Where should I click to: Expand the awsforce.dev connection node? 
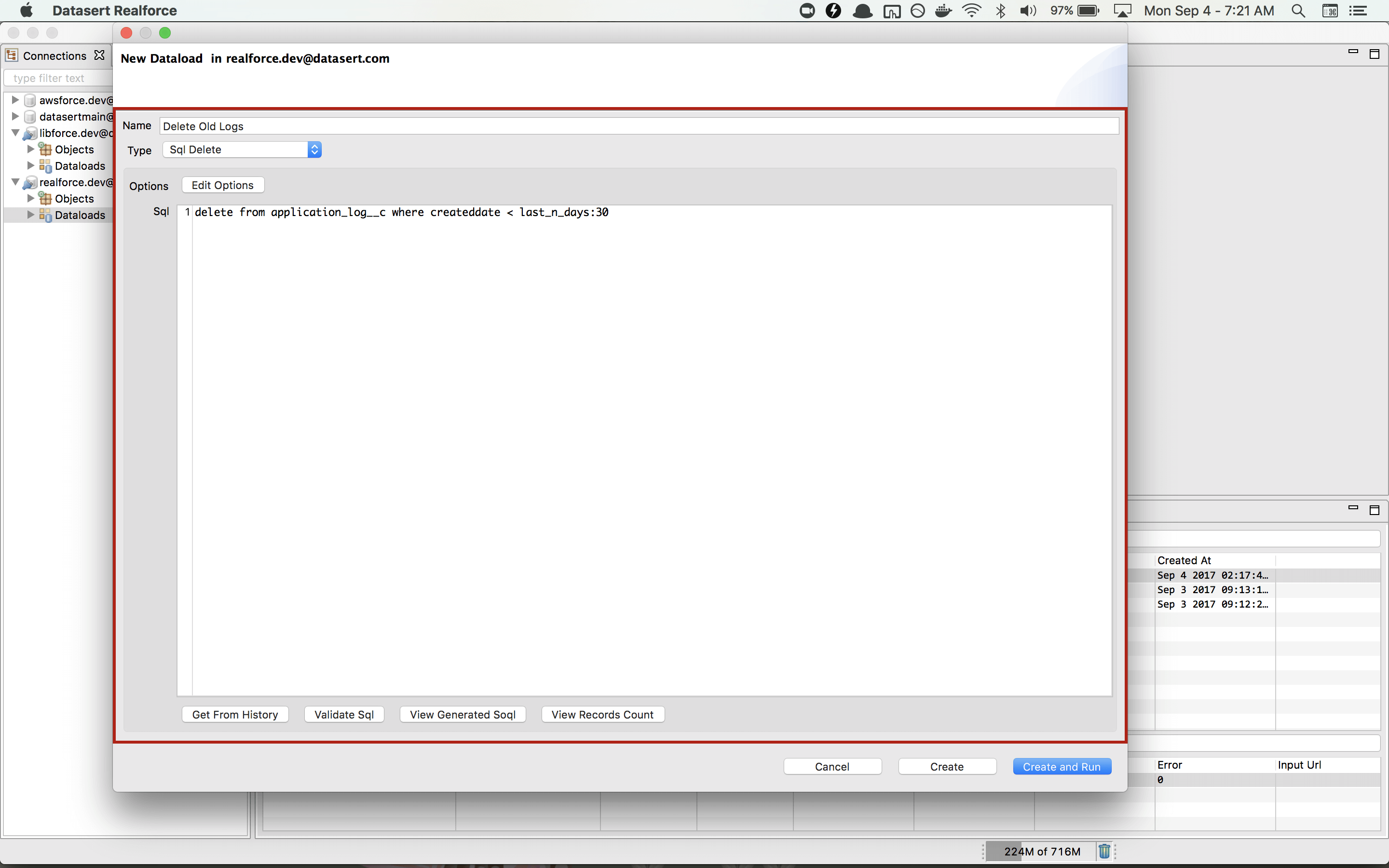(15, 100)
